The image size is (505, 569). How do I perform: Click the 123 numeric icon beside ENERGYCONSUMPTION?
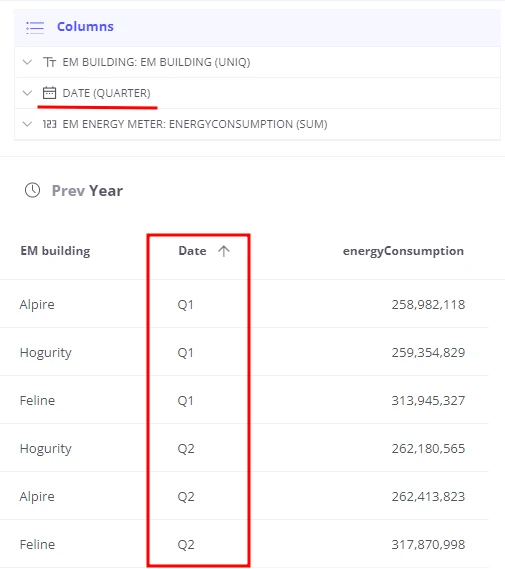[49, 124]
